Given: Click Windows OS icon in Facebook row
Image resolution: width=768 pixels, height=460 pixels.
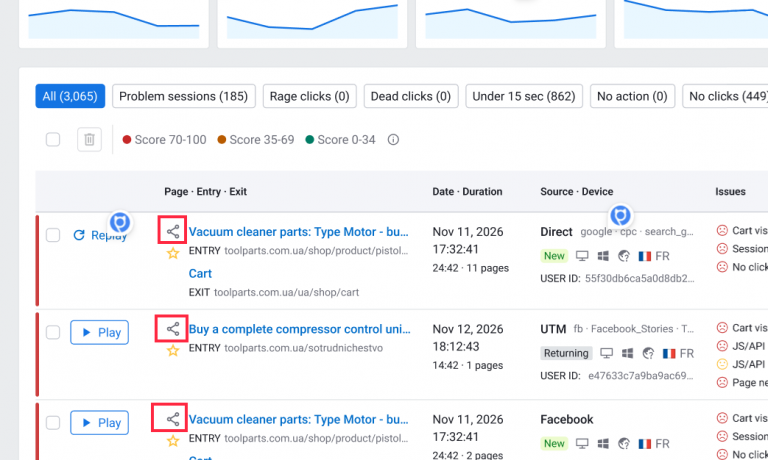Looking at the screenshot, I should click(x=603, y=443).
